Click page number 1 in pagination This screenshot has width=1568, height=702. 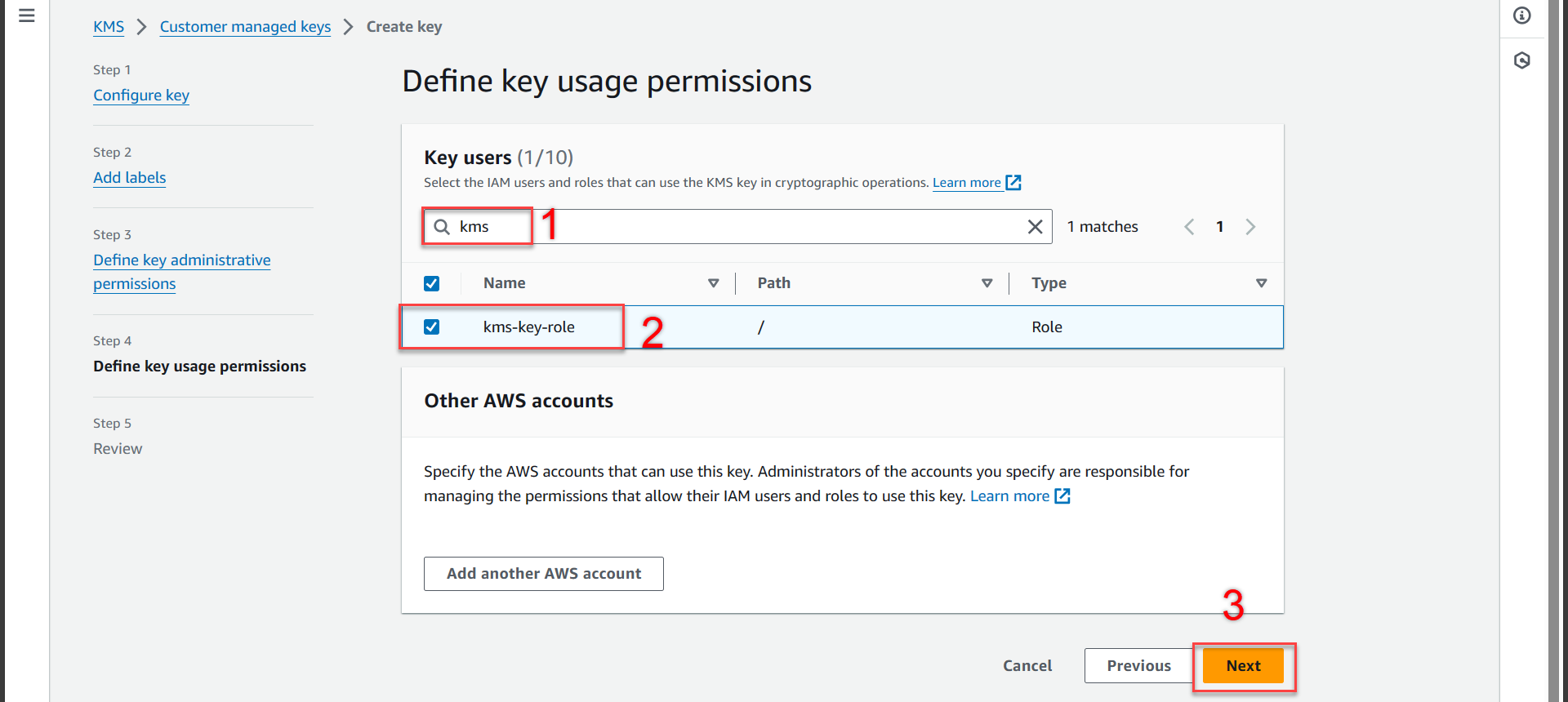pyautogui.click(x=1220, y=227)
